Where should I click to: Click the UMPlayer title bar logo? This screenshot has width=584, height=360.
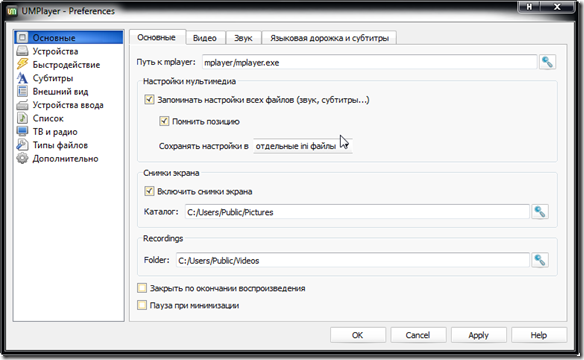(x=12, y=11)
